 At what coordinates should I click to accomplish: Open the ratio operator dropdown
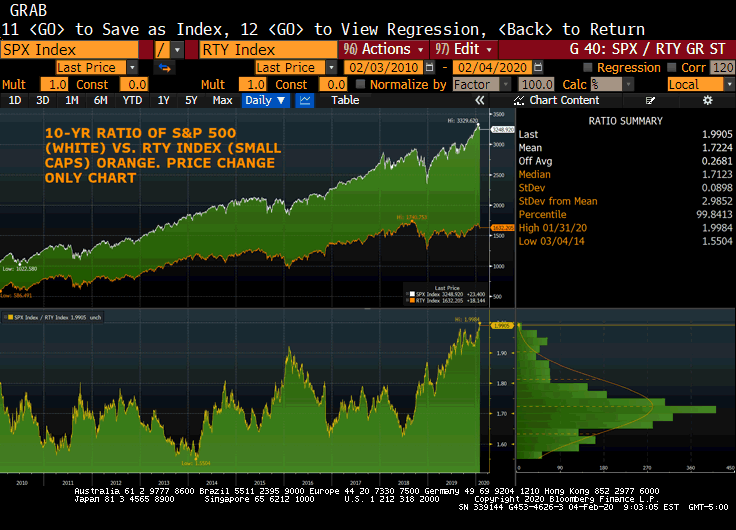(x=177, y=50)
